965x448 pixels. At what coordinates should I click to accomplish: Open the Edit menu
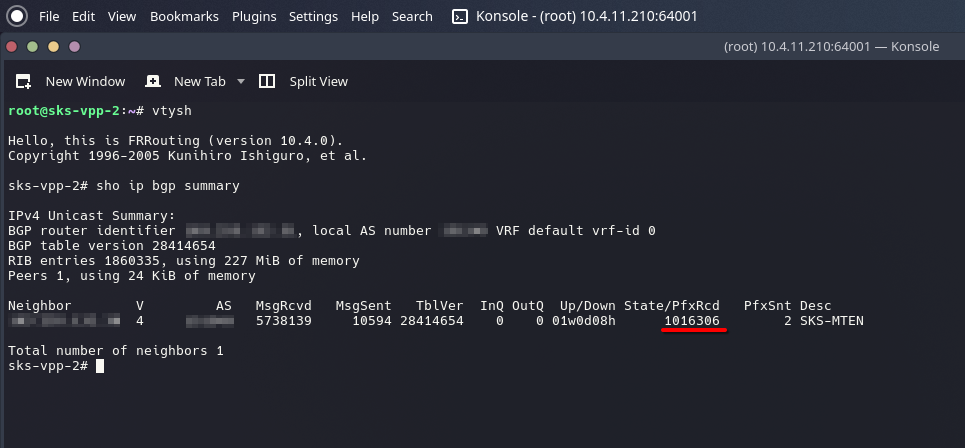(83, 17)
